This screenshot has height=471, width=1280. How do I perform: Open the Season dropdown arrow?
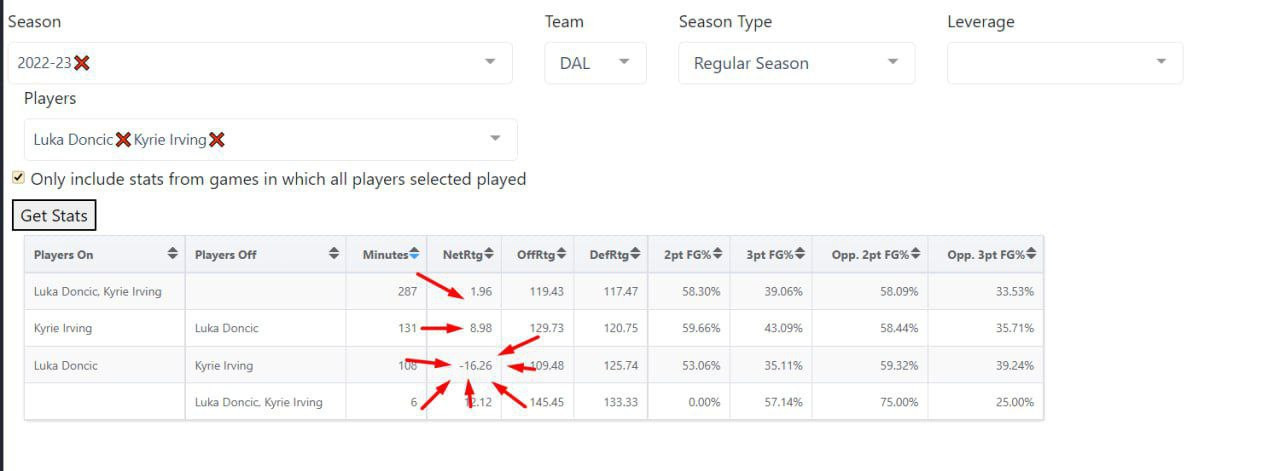point(490,62)
